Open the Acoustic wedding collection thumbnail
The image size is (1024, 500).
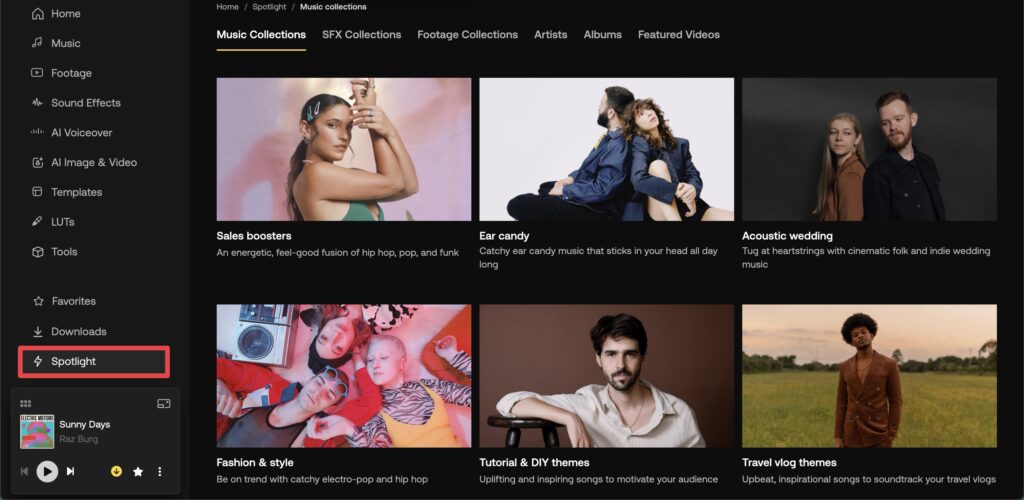point(869,149)
